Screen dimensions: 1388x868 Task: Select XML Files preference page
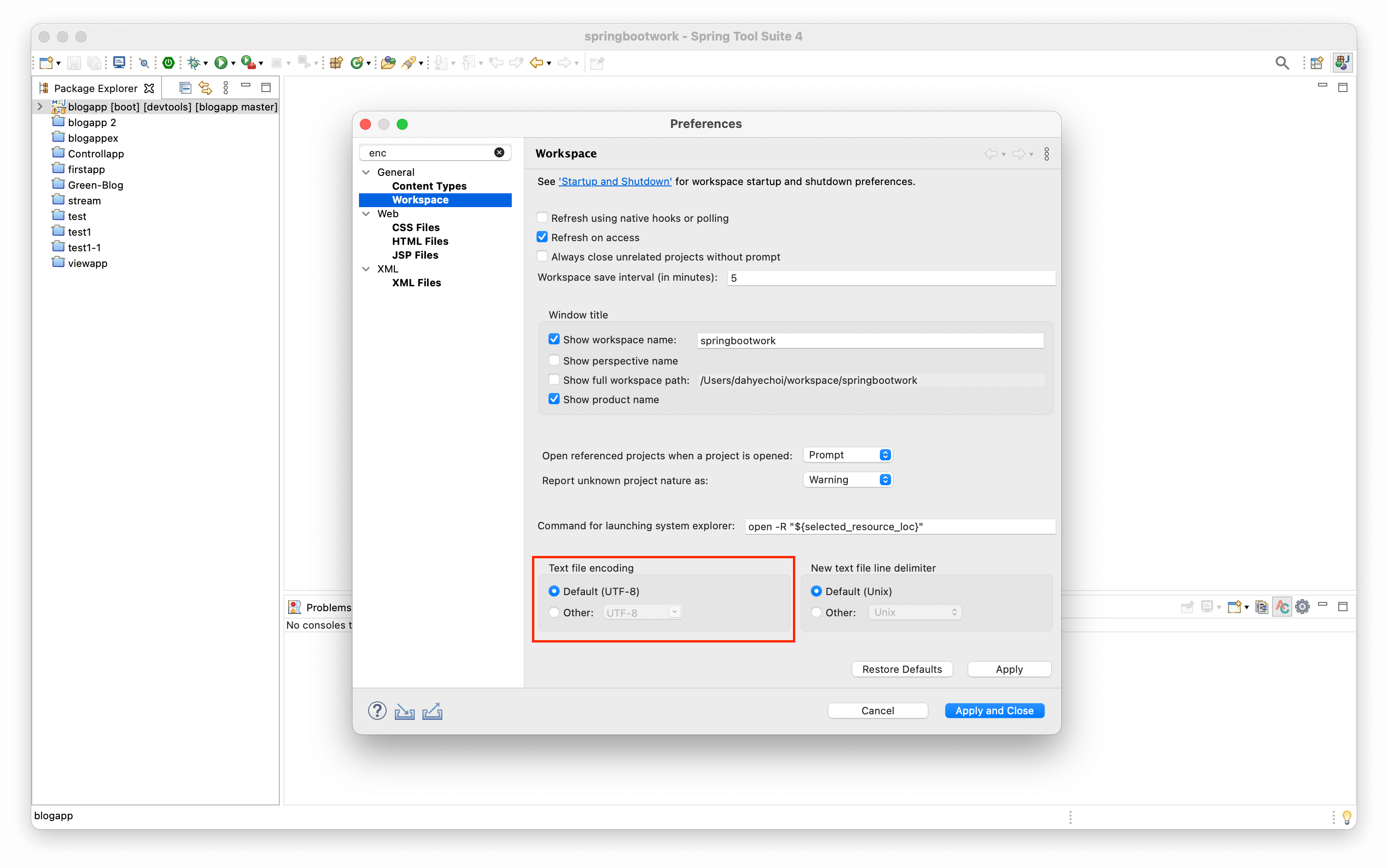pyautogui.click(x=416, y=283)
